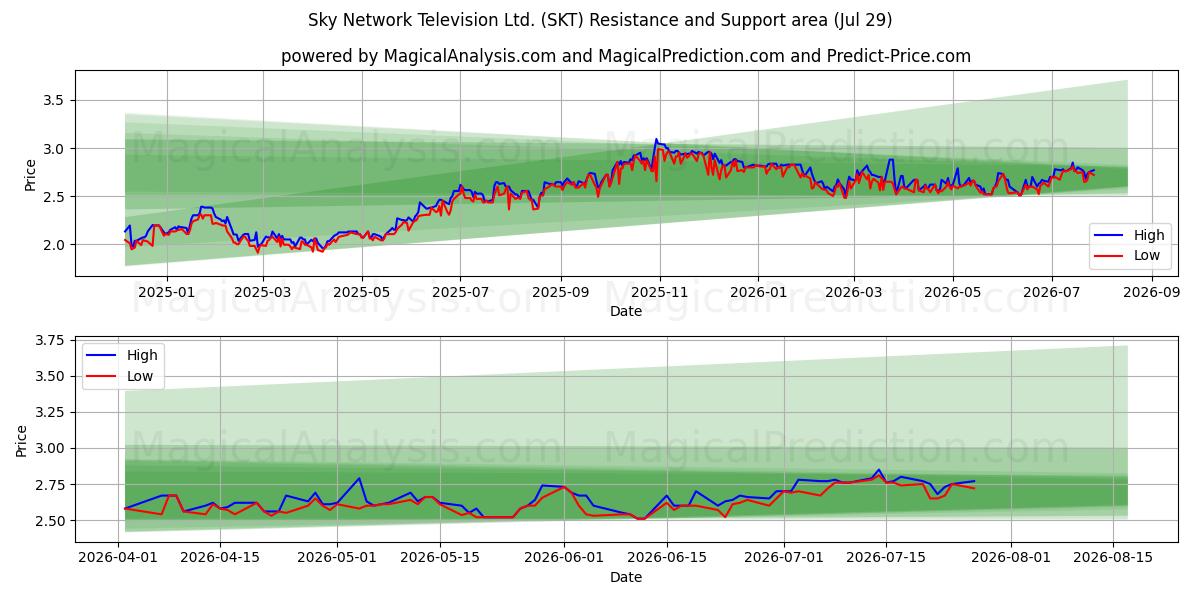
Task: Click the 3.00 price tick on lower chart
Action: pyautogui.click(x=50, y=449)
